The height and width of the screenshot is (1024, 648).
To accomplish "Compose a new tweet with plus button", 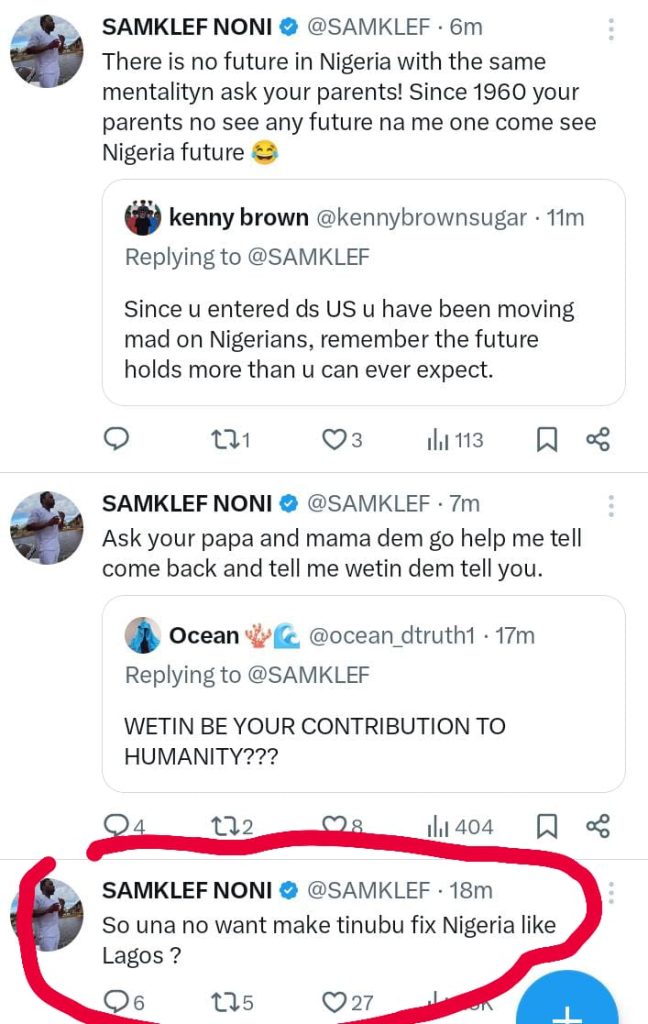I will [x=567, y=1005].
